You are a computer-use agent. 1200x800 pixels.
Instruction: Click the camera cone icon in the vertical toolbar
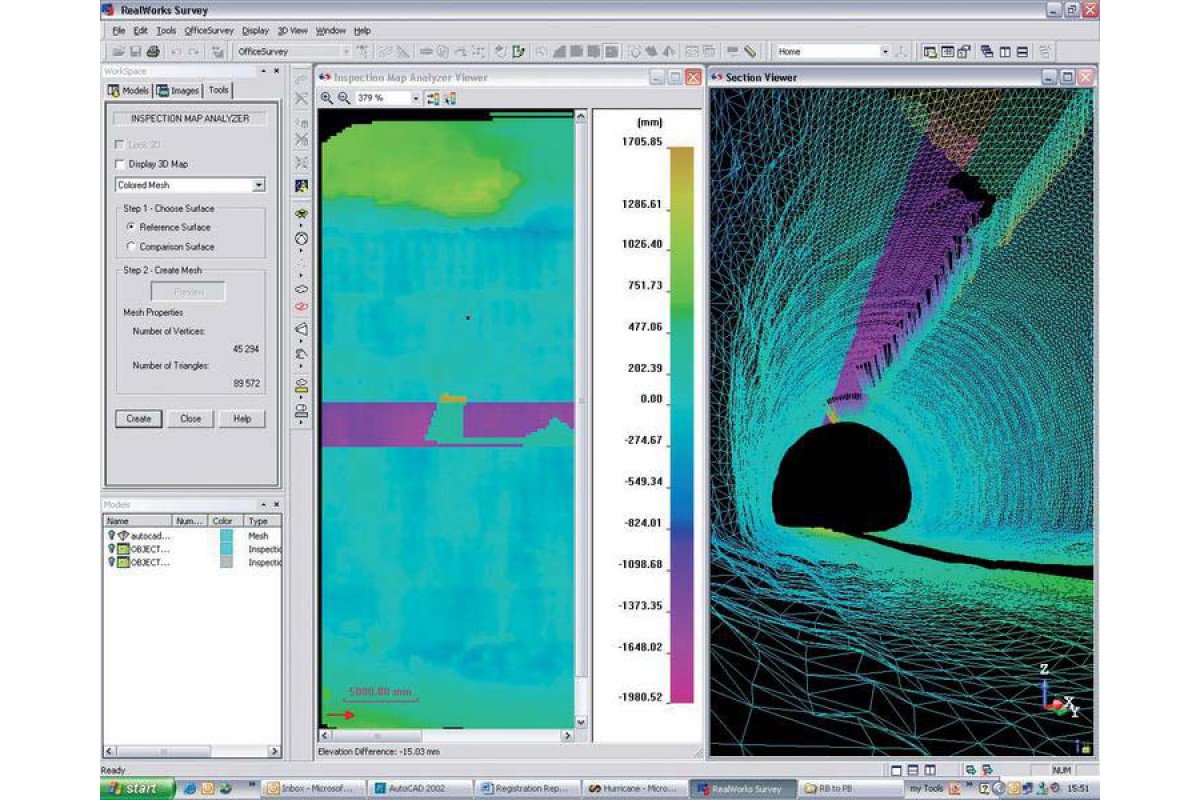[301, 329]
